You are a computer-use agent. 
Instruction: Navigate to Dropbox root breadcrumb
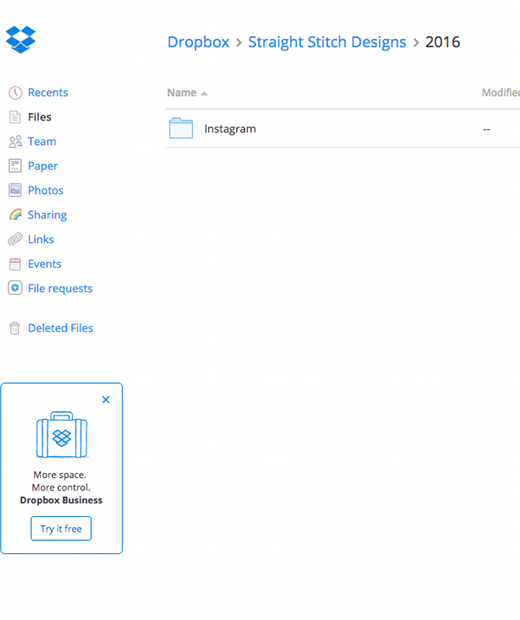click(x=199, y=42)
